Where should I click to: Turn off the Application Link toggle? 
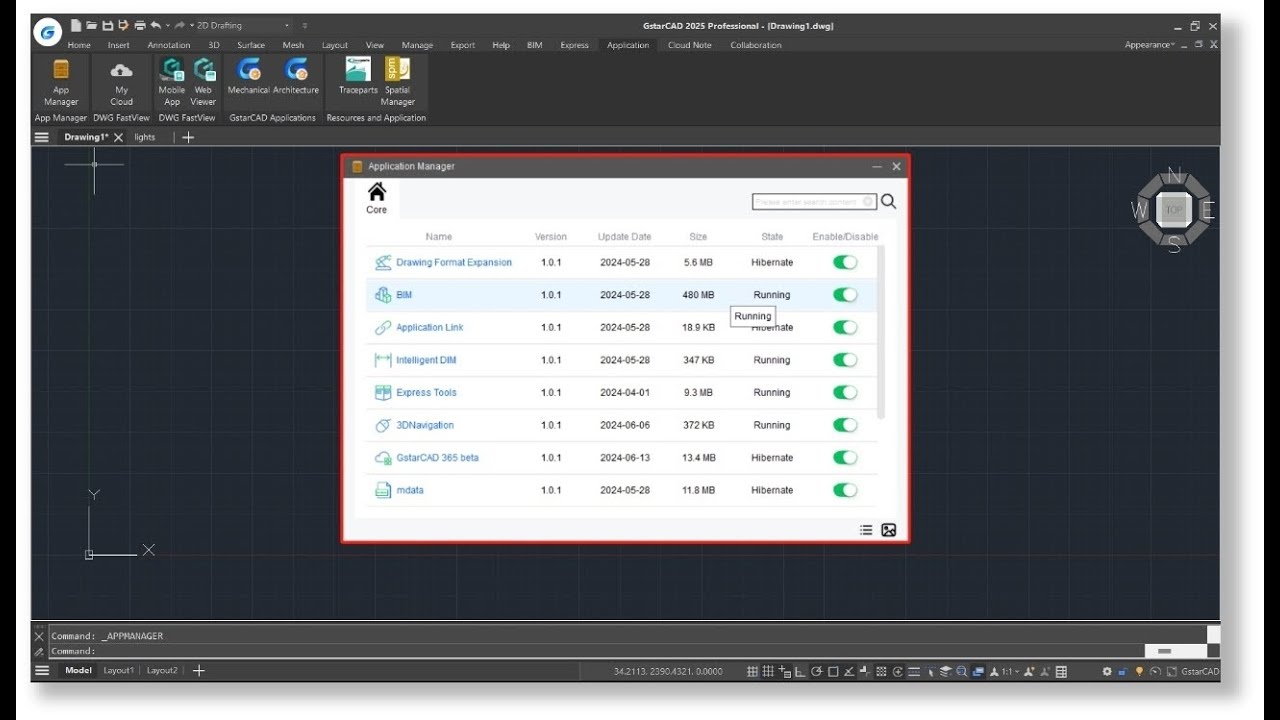845,327
